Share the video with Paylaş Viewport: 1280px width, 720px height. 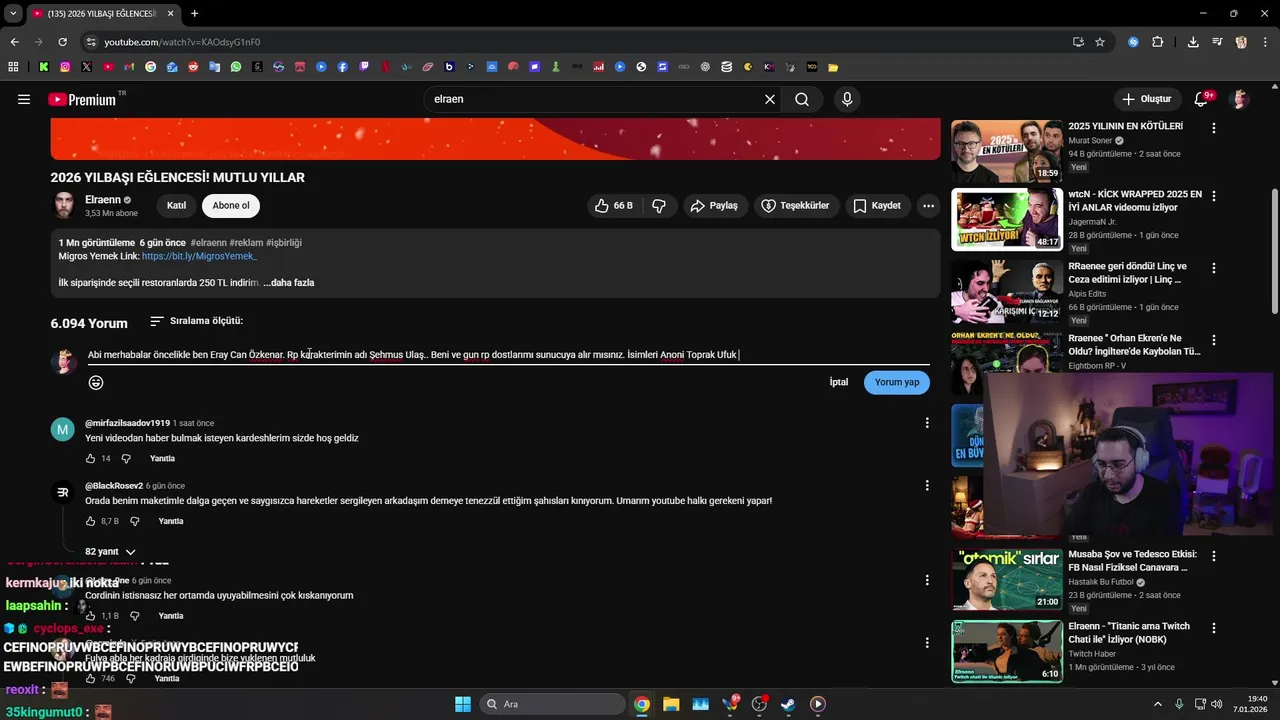tap(715, 205)
